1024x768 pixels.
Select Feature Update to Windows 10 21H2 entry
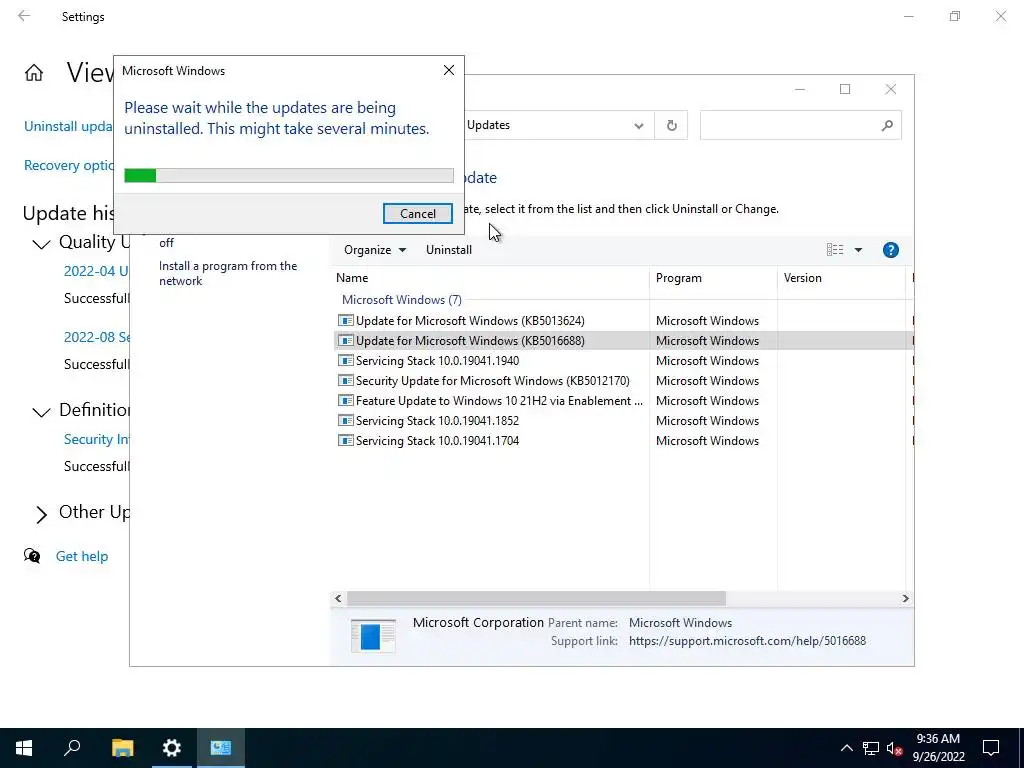coord(499,400)
